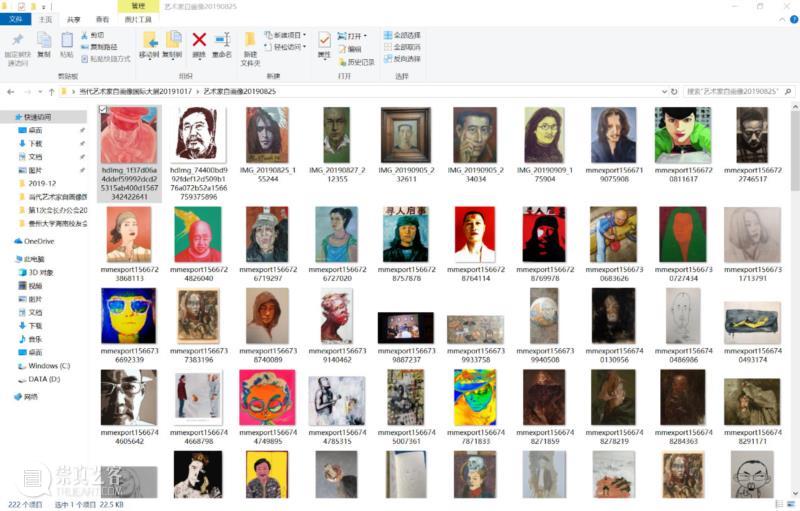Open the 2019-12 folder in quick access
The width and height of the screenshot is (800, 511).
coord(38,184)
